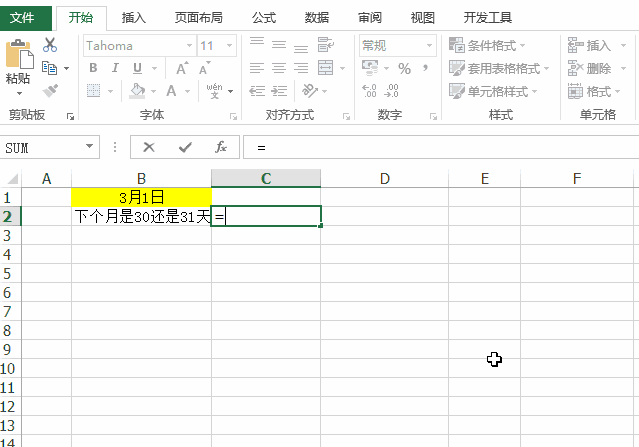Open the number format 常规 dropdown

[x=429, y=45]
